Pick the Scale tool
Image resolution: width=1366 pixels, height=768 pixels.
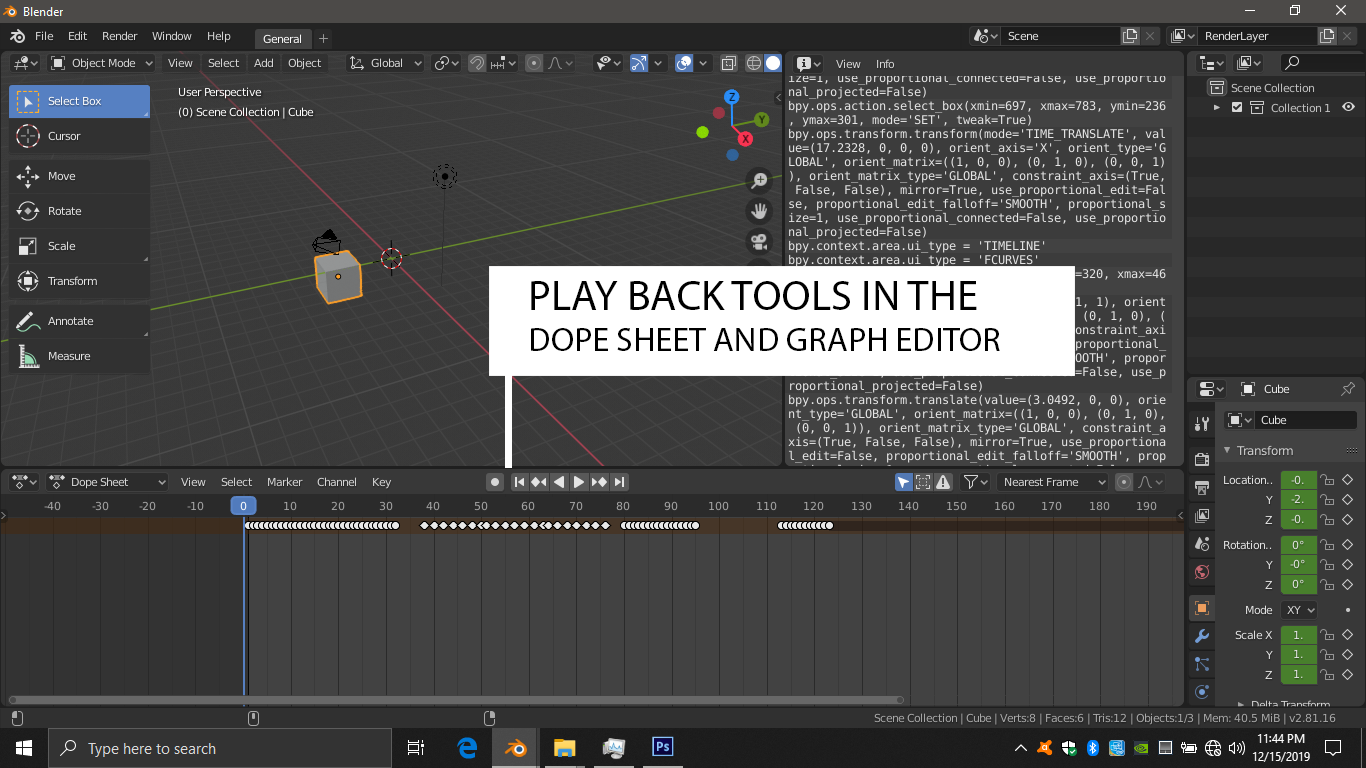(x=79, y=246)
